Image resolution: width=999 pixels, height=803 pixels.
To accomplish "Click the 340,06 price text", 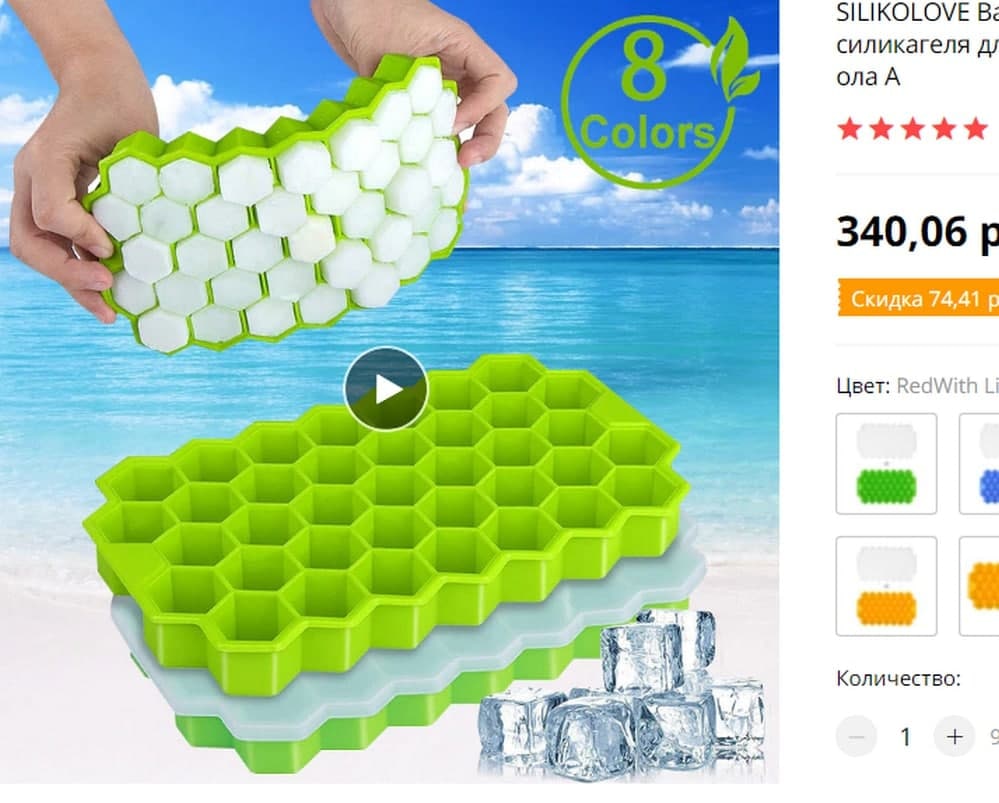I will click(x=917, y=232).
